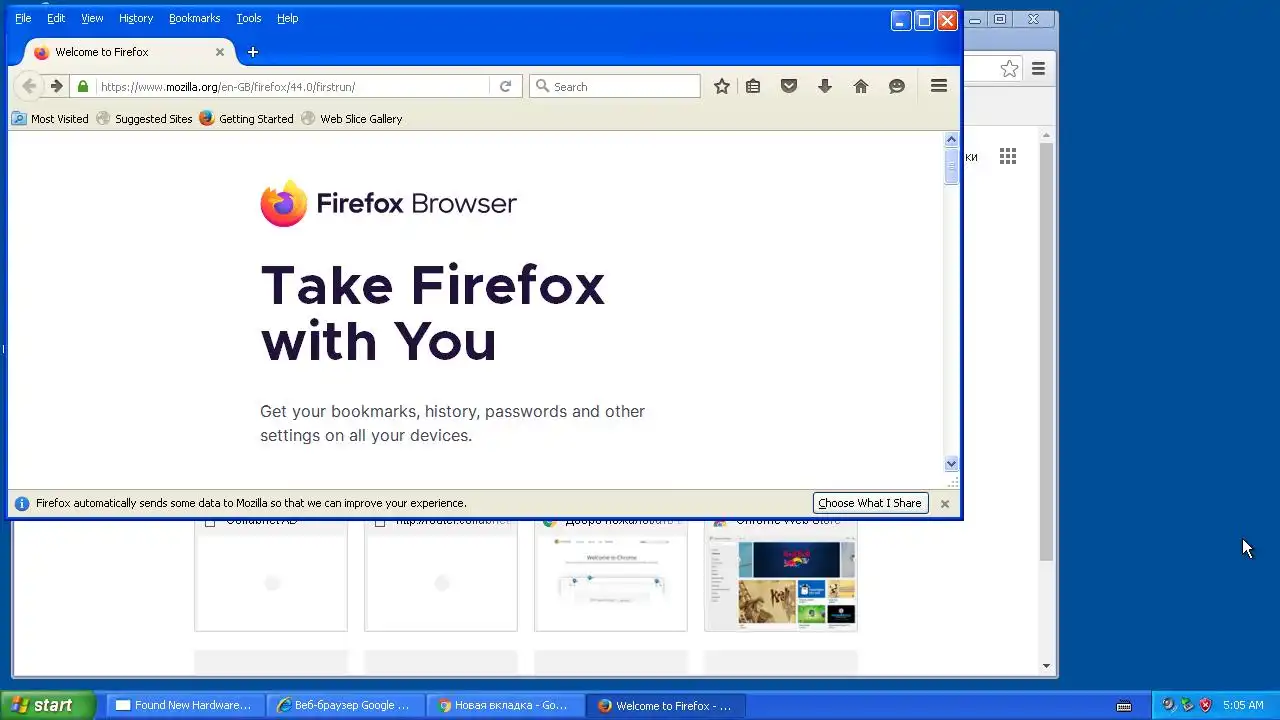Click the Firefox vertical scrollbar thumb

(x=951, y=166)
